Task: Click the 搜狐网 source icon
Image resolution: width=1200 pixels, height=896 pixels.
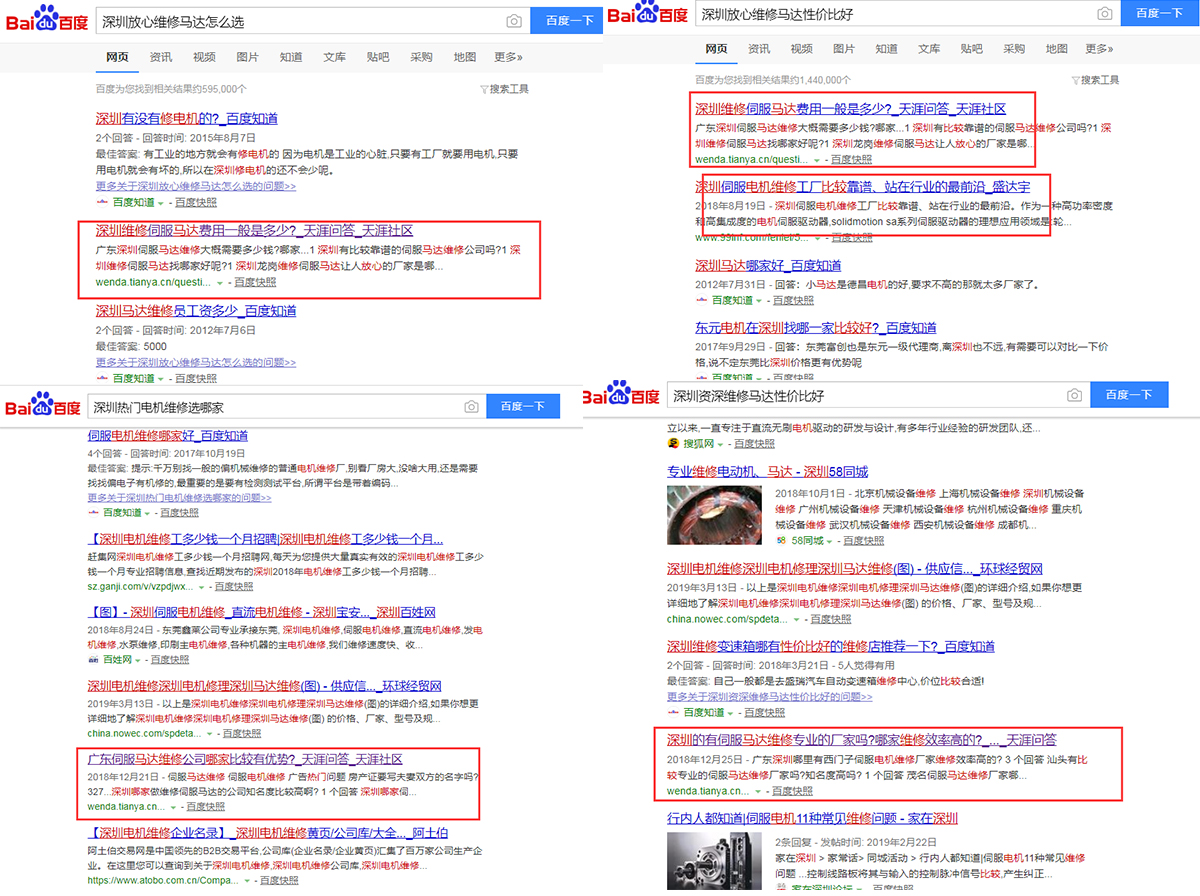Action: (674, 443)
